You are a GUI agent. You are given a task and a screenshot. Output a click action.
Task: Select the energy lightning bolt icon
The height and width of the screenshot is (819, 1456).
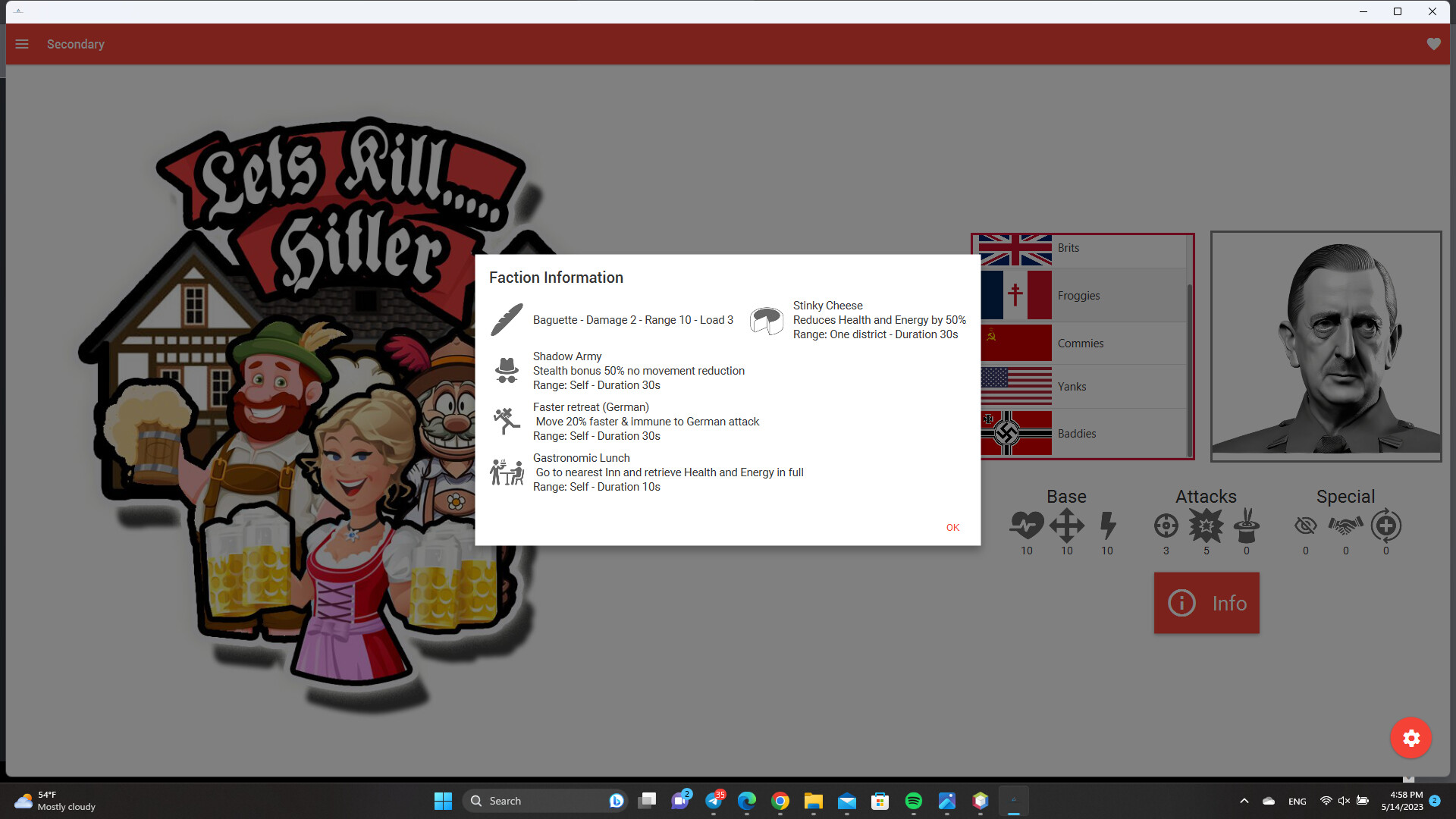(x=1107, y=526)
